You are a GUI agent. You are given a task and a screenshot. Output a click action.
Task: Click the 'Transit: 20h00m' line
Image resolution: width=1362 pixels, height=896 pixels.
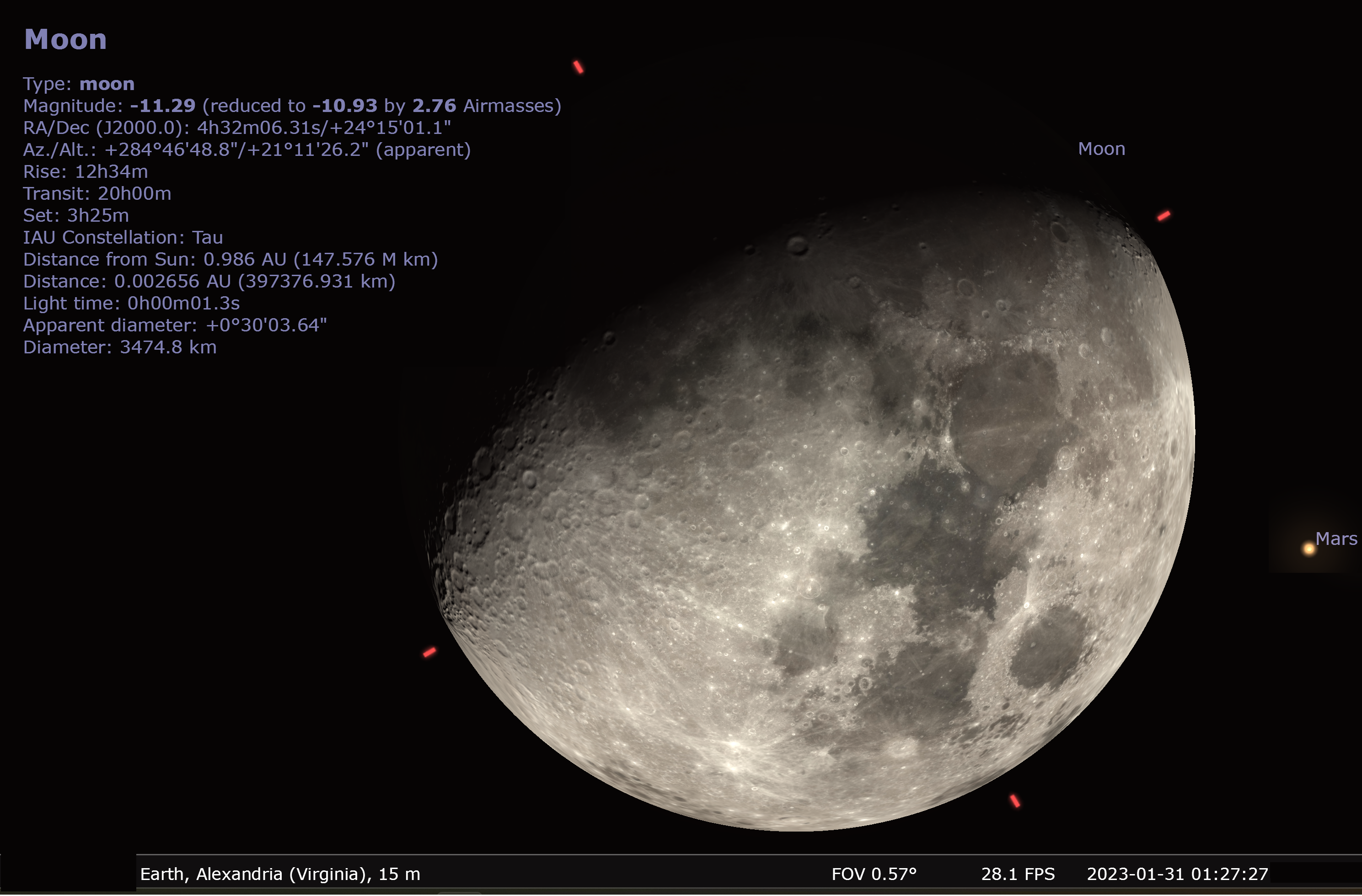pos(97,194)
